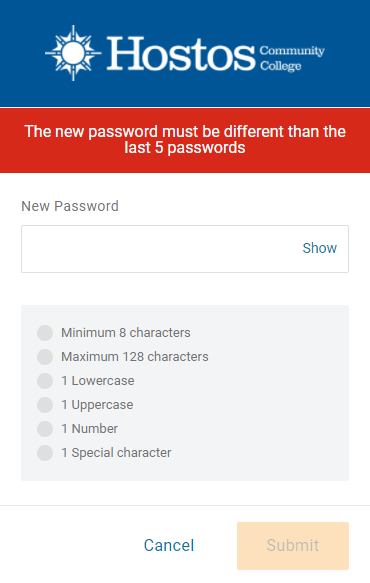Show the password text
Viewport: 370px width, 583px height.
[319, 248]
